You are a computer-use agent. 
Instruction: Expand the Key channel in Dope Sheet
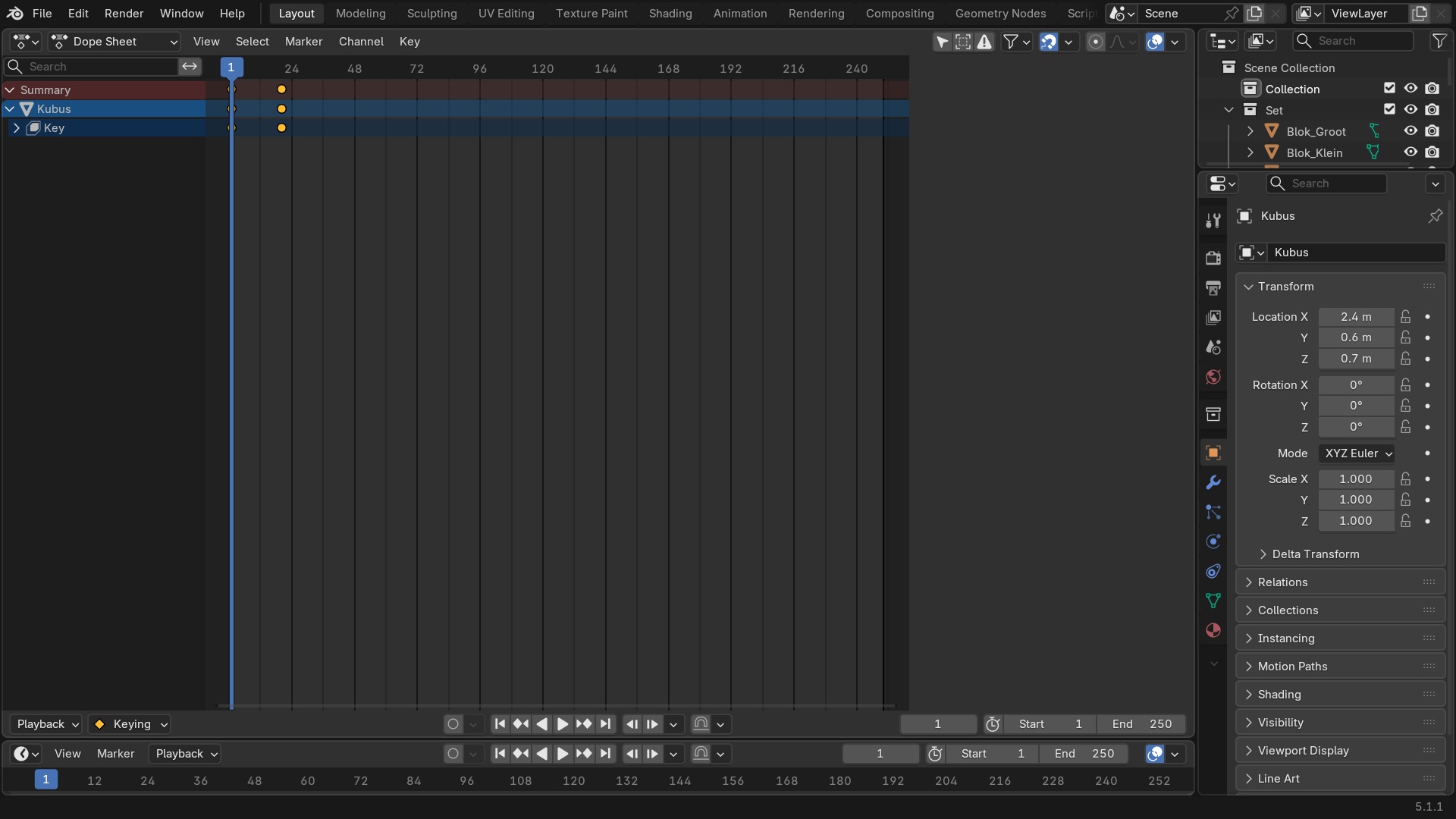point(16,128)
